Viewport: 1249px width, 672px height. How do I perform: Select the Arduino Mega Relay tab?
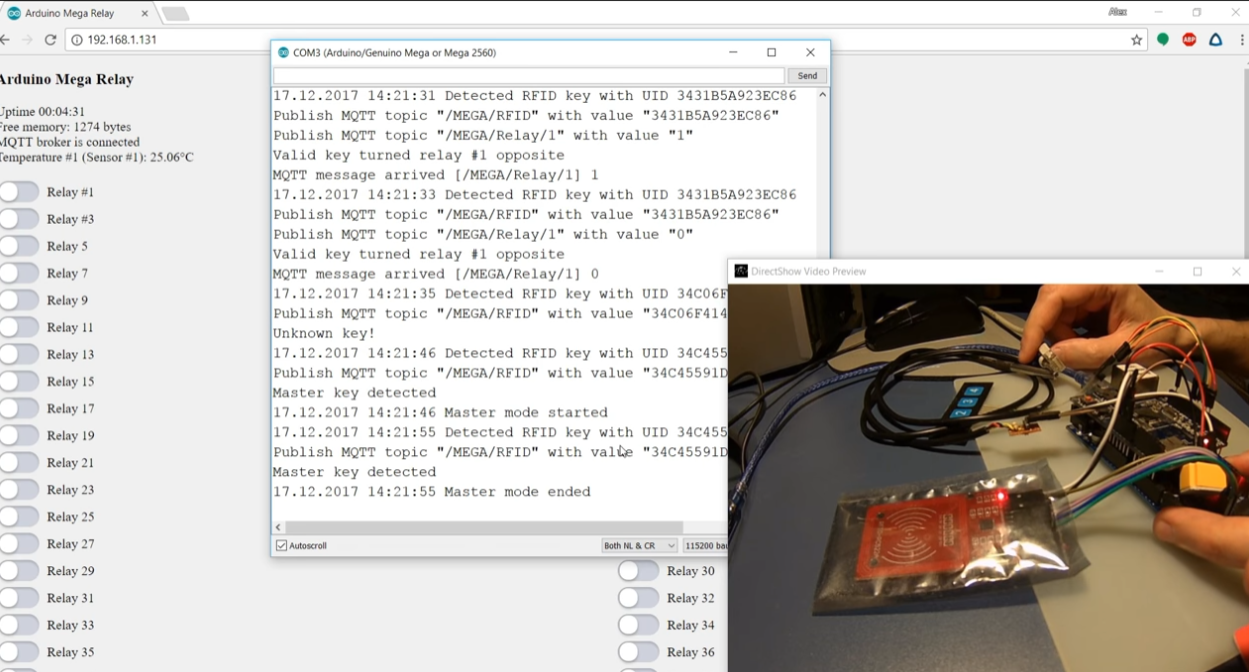coord(78,13)
